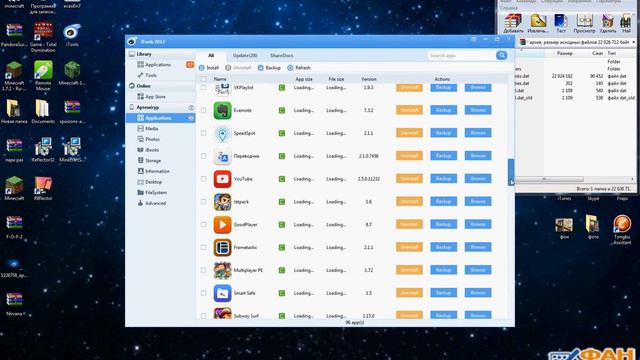This screenshot has width=640, height=360.
Task: Click the Переводчик translator app icon
Action: pyautogui.click(x=222, y=156)
